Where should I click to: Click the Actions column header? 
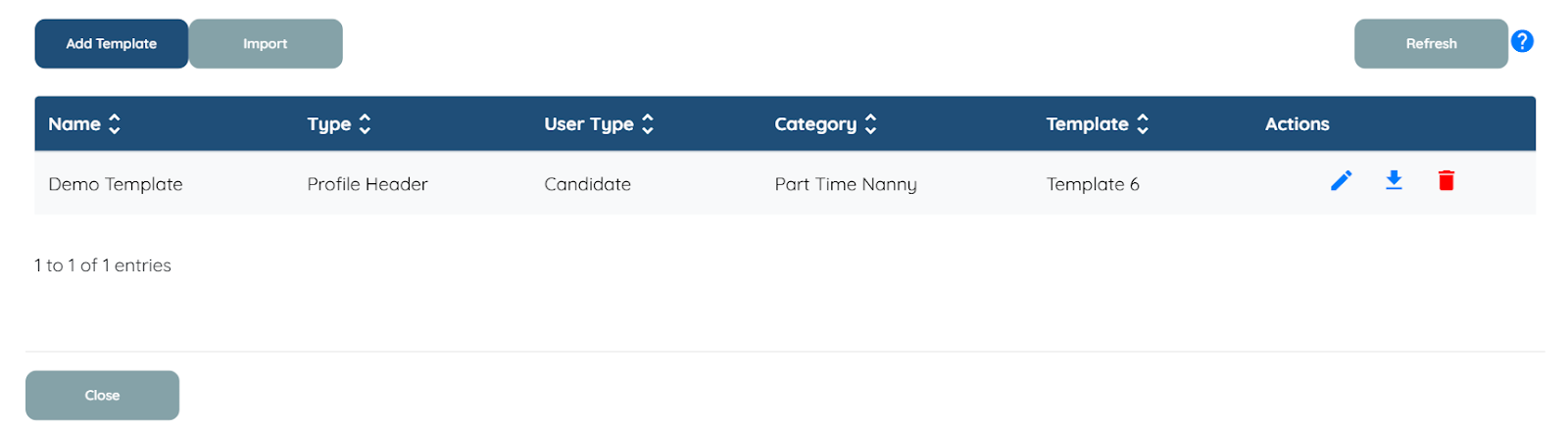point(1297,124)
